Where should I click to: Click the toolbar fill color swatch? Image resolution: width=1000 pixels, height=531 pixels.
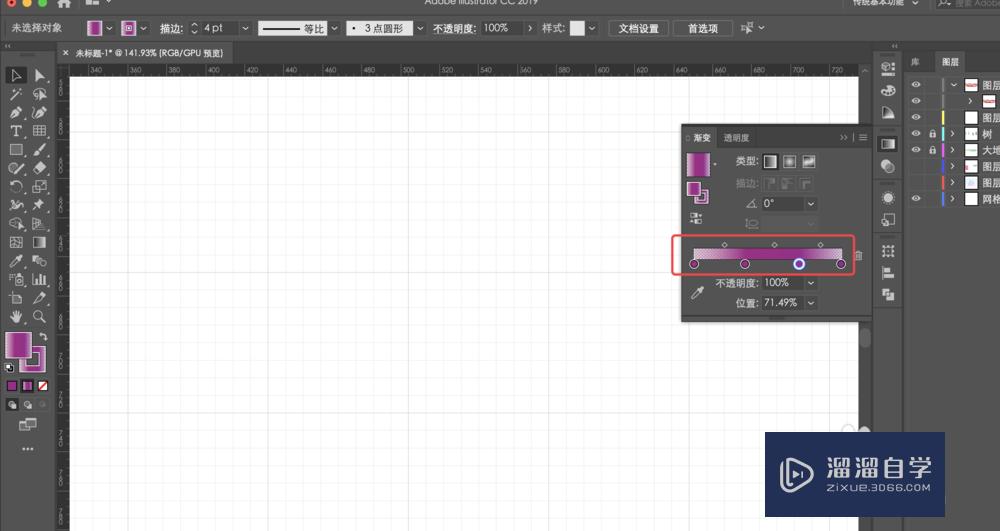[x=18, y=345]
